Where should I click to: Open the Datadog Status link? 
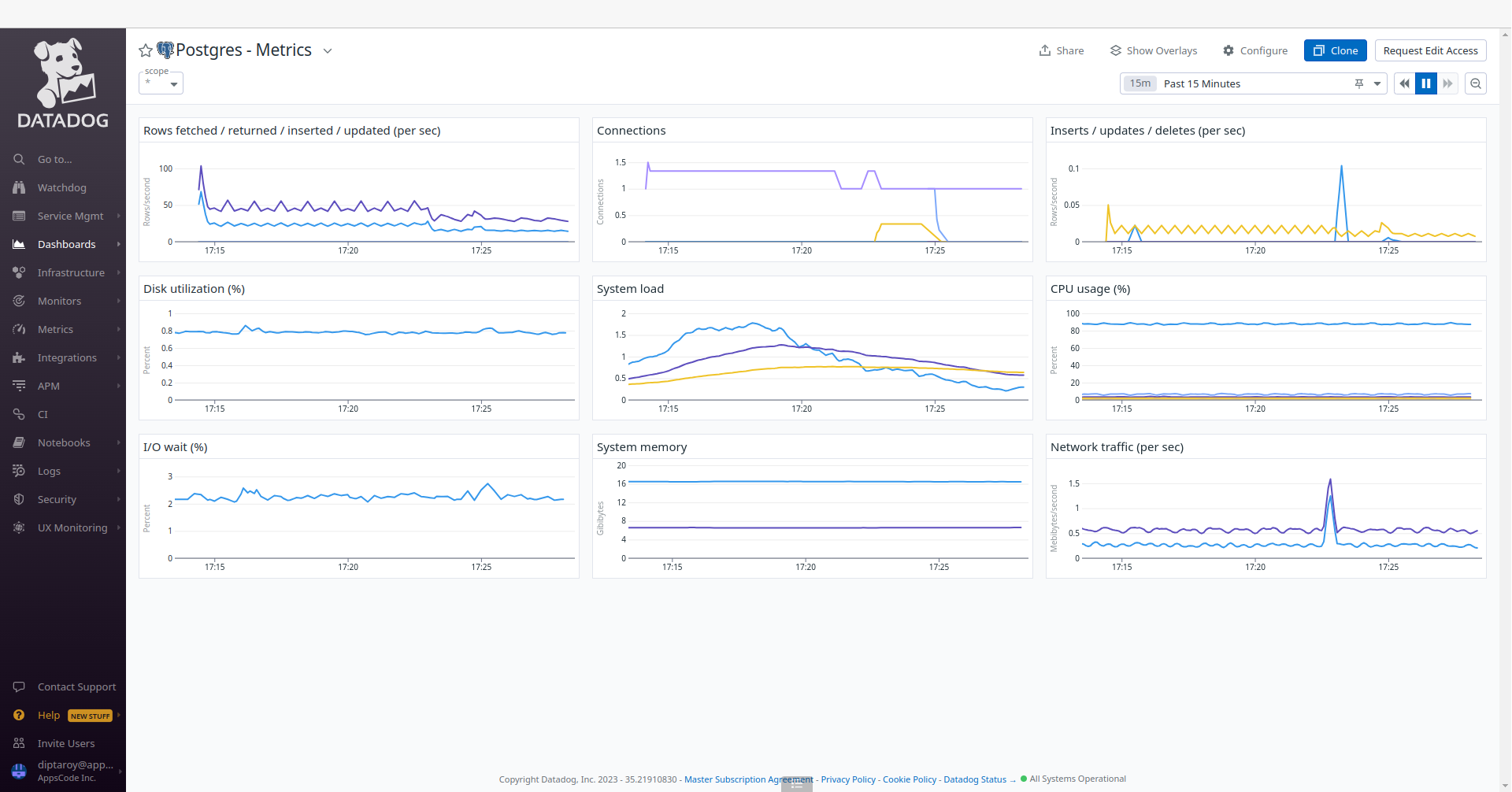coord(975,779)
